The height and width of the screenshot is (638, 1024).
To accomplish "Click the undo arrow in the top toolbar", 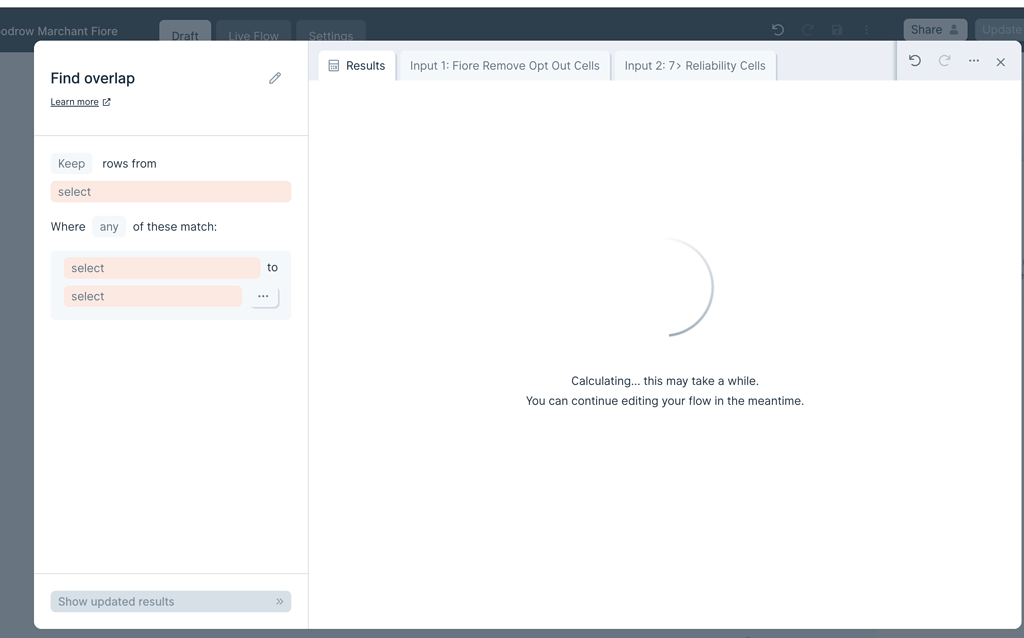I will 777,30.
